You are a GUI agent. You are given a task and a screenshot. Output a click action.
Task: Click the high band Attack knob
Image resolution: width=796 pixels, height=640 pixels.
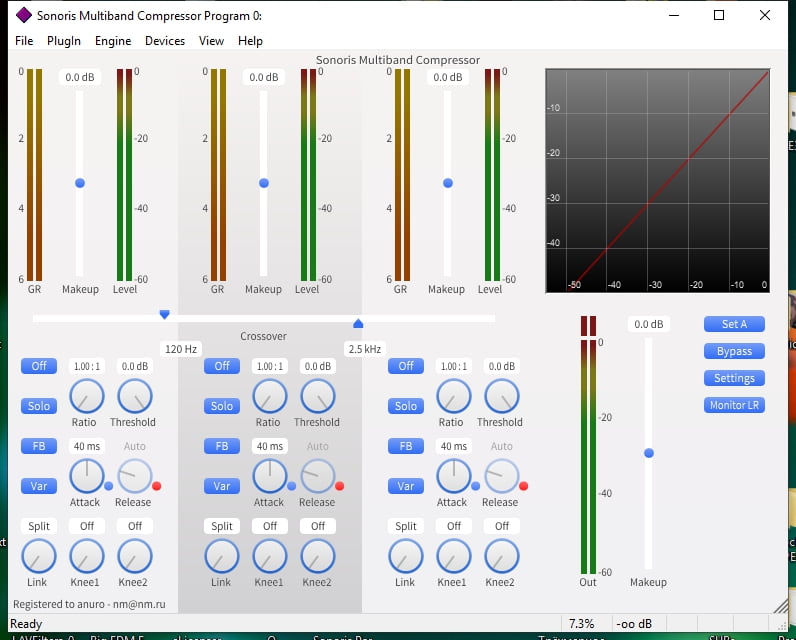pyautogui.click(x=453, y=476)
